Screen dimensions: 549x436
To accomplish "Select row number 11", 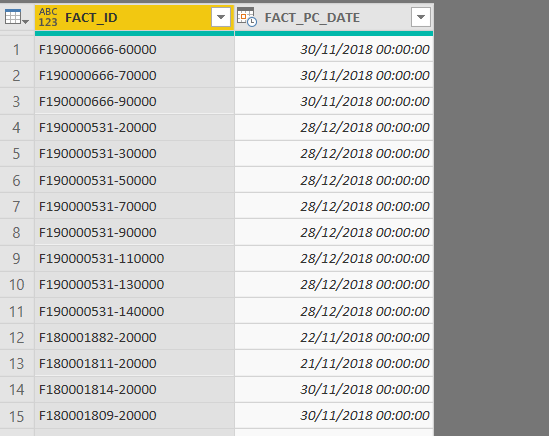I will (17, 311).
